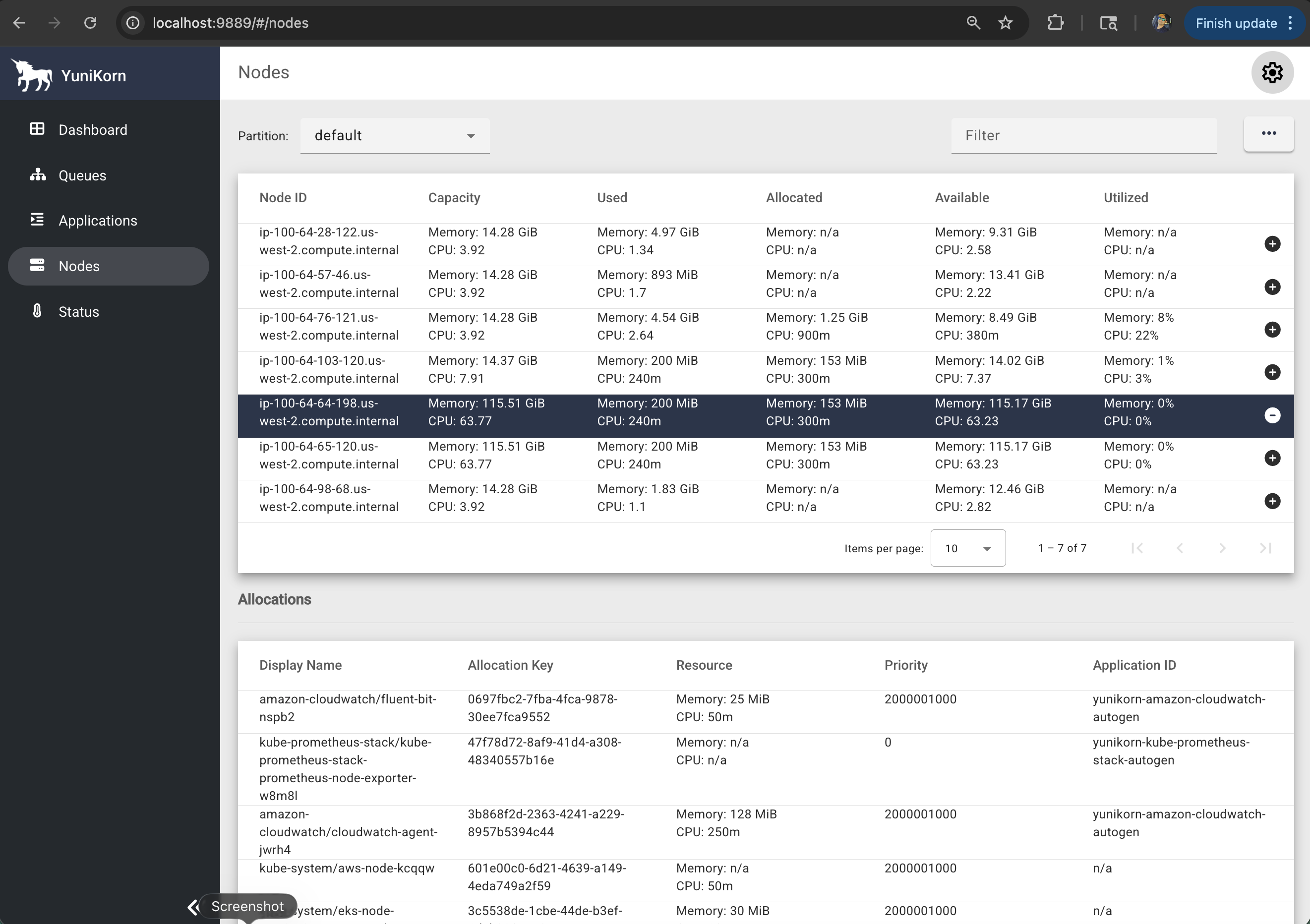Open the three-dot column options button
This screenshot has height=924, width=1310.
pos(1268,133)
